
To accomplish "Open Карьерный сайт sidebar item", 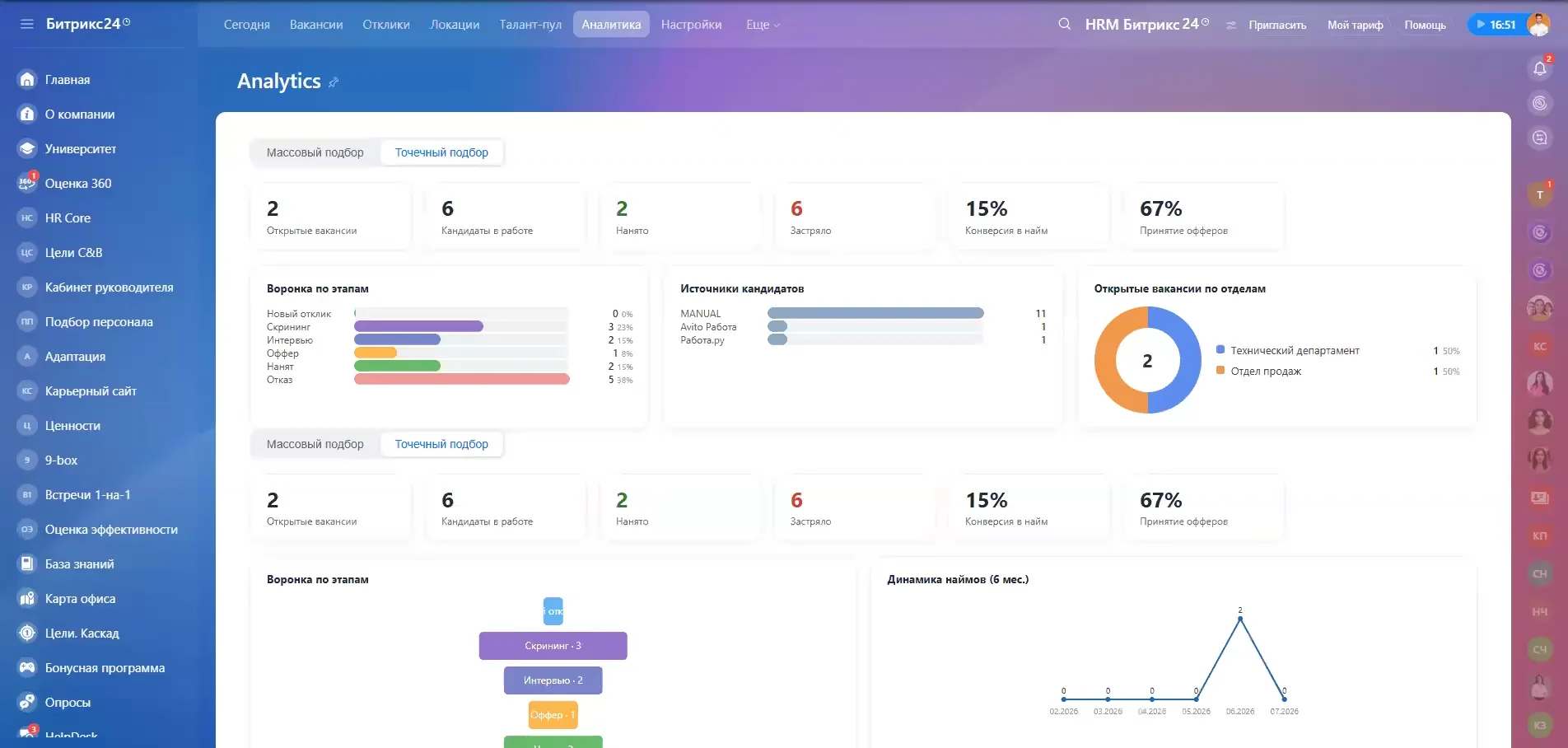I will [91, 390].
